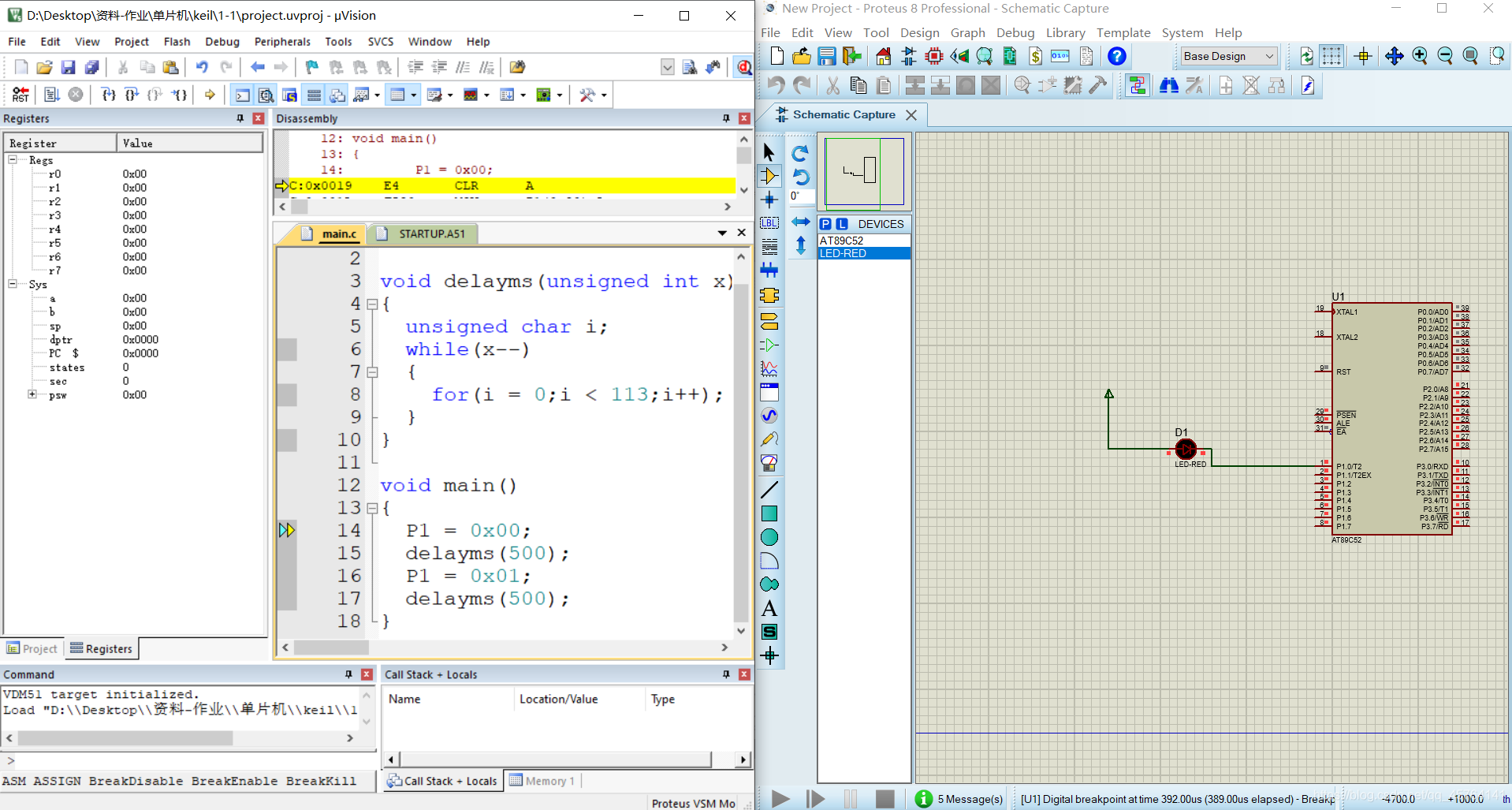1512x810 pixels.
Task: Open Proteus Template menu
Action: click(1123, 32)
